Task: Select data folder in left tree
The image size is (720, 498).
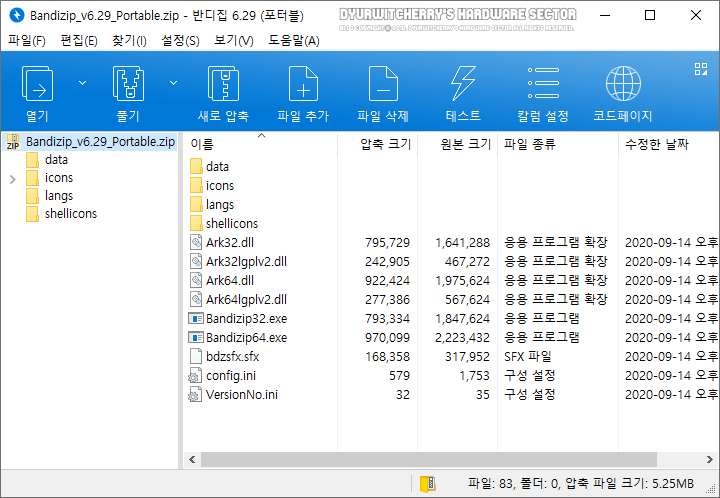Action: (x=56, y=160)
